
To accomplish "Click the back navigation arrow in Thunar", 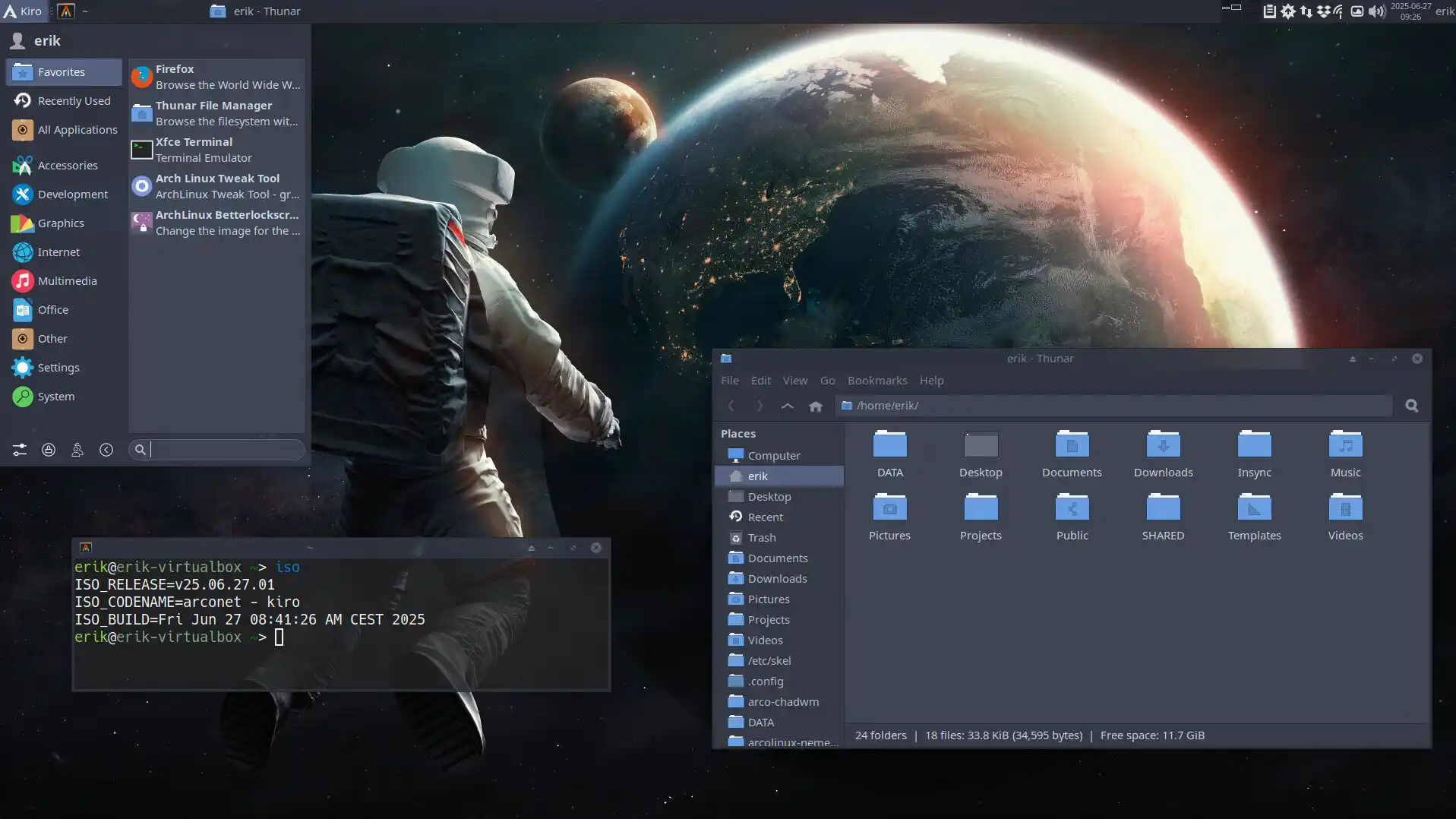I will pos(731,406).
